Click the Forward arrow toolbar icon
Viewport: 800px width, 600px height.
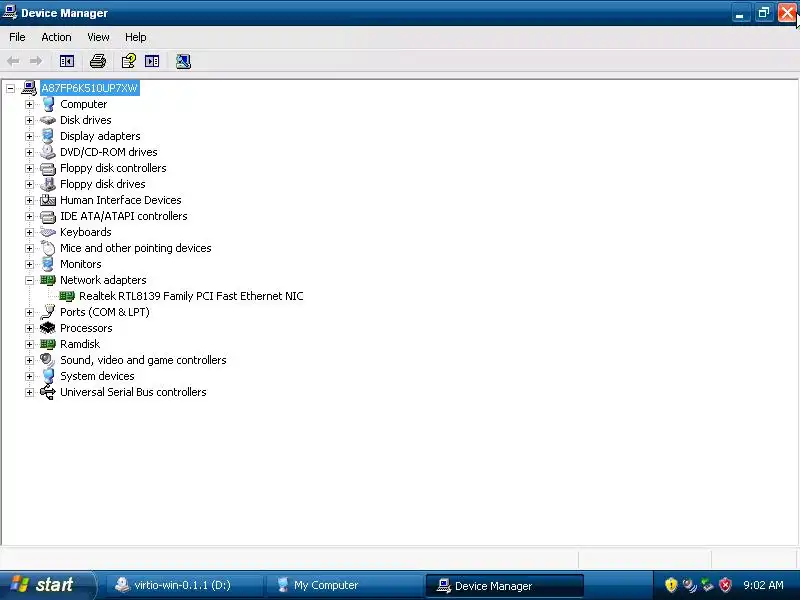[36, 62]
